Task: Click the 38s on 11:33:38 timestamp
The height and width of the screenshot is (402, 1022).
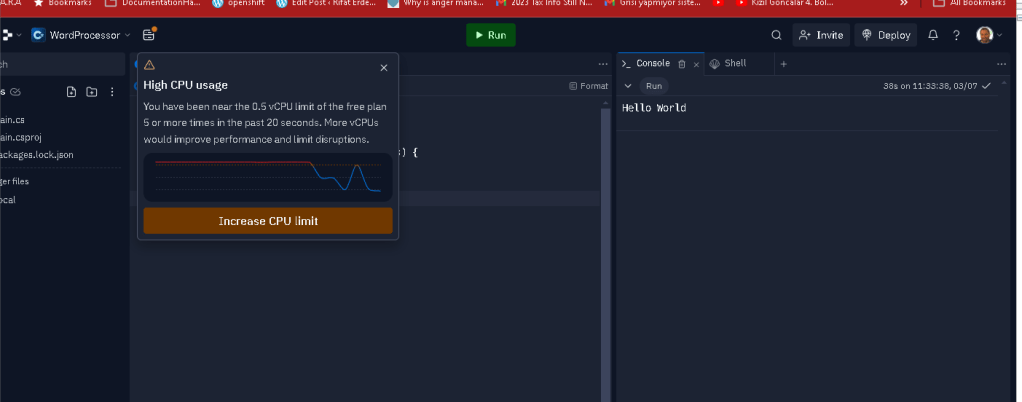Action: pos(930,86)
